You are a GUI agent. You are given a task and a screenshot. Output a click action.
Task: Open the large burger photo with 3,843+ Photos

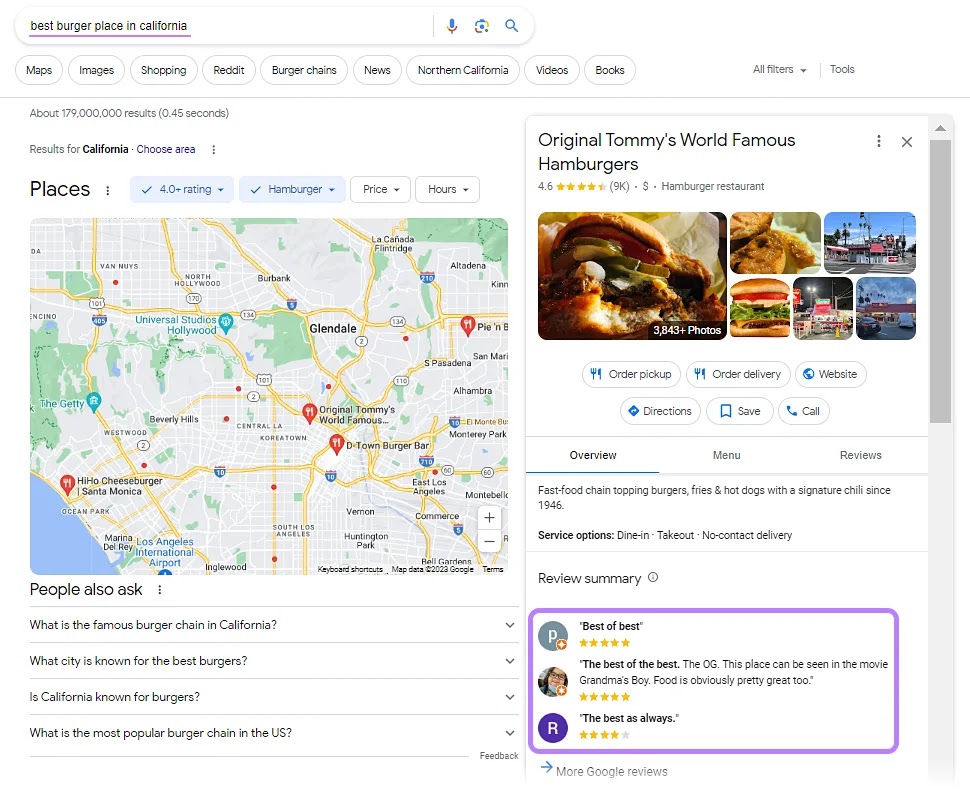632,276
